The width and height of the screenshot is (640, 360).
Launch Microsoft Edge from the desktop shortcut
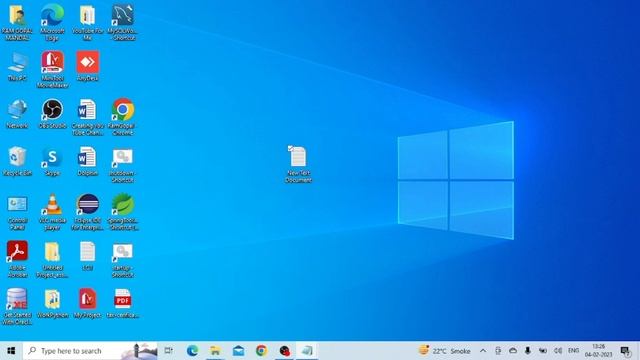click(x=52, y=22)
